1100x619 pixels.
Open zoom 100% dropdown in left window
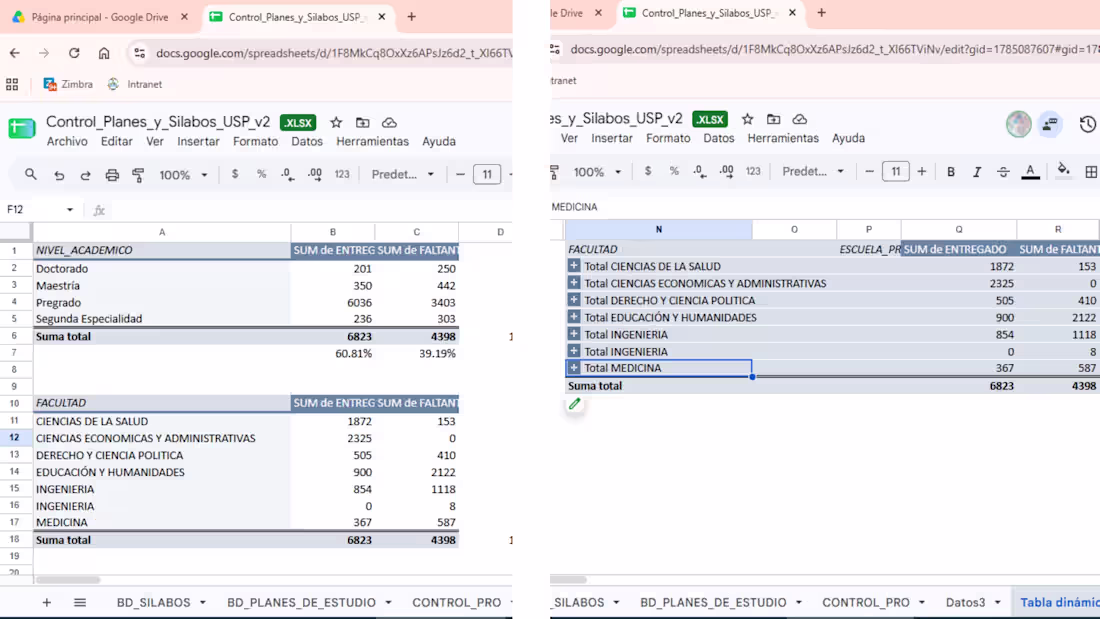(183, 175)
